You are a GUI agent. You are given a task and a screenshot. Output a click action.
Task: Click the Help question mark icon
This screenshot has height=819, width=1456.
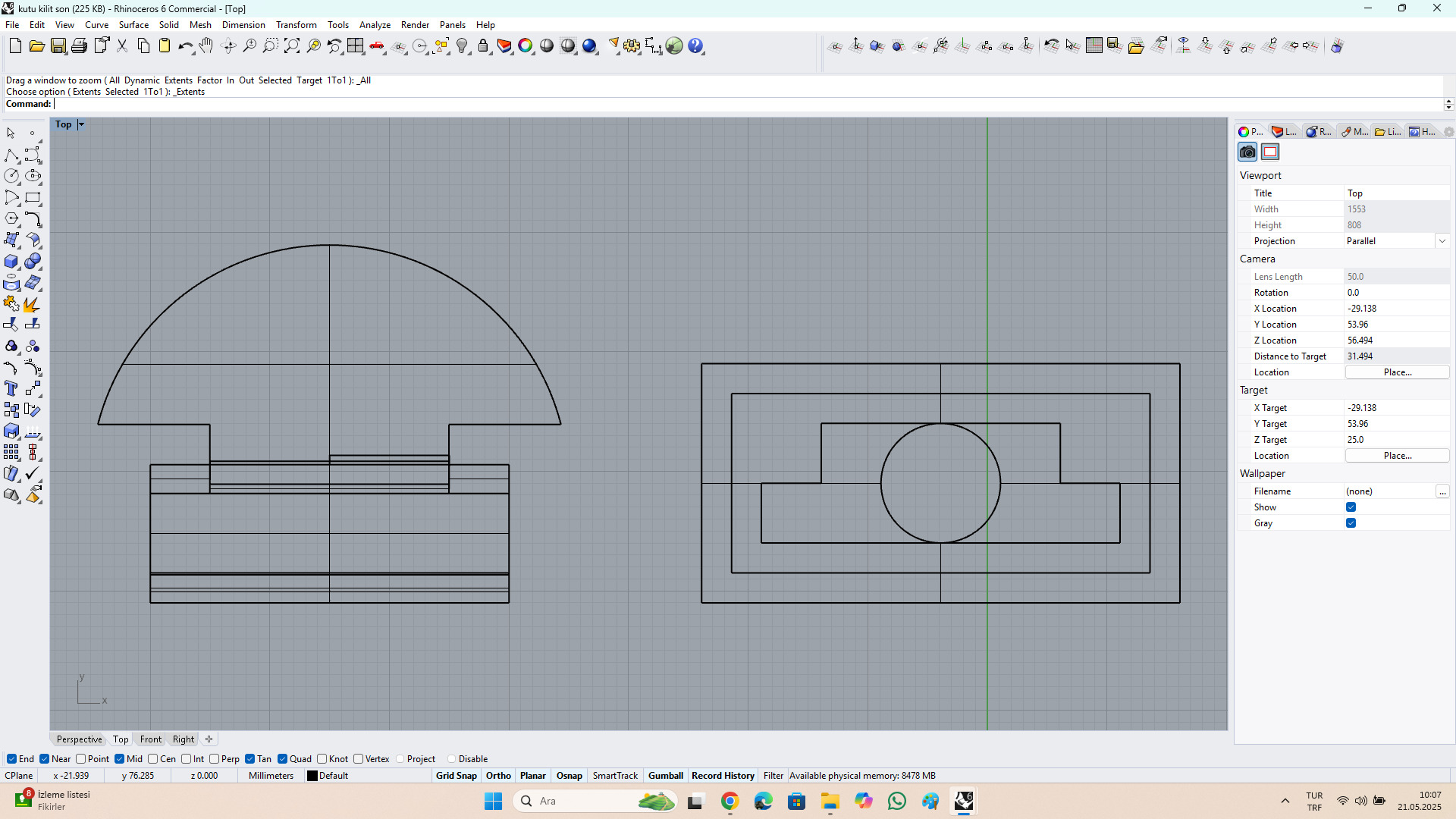(x=695, y=46)
